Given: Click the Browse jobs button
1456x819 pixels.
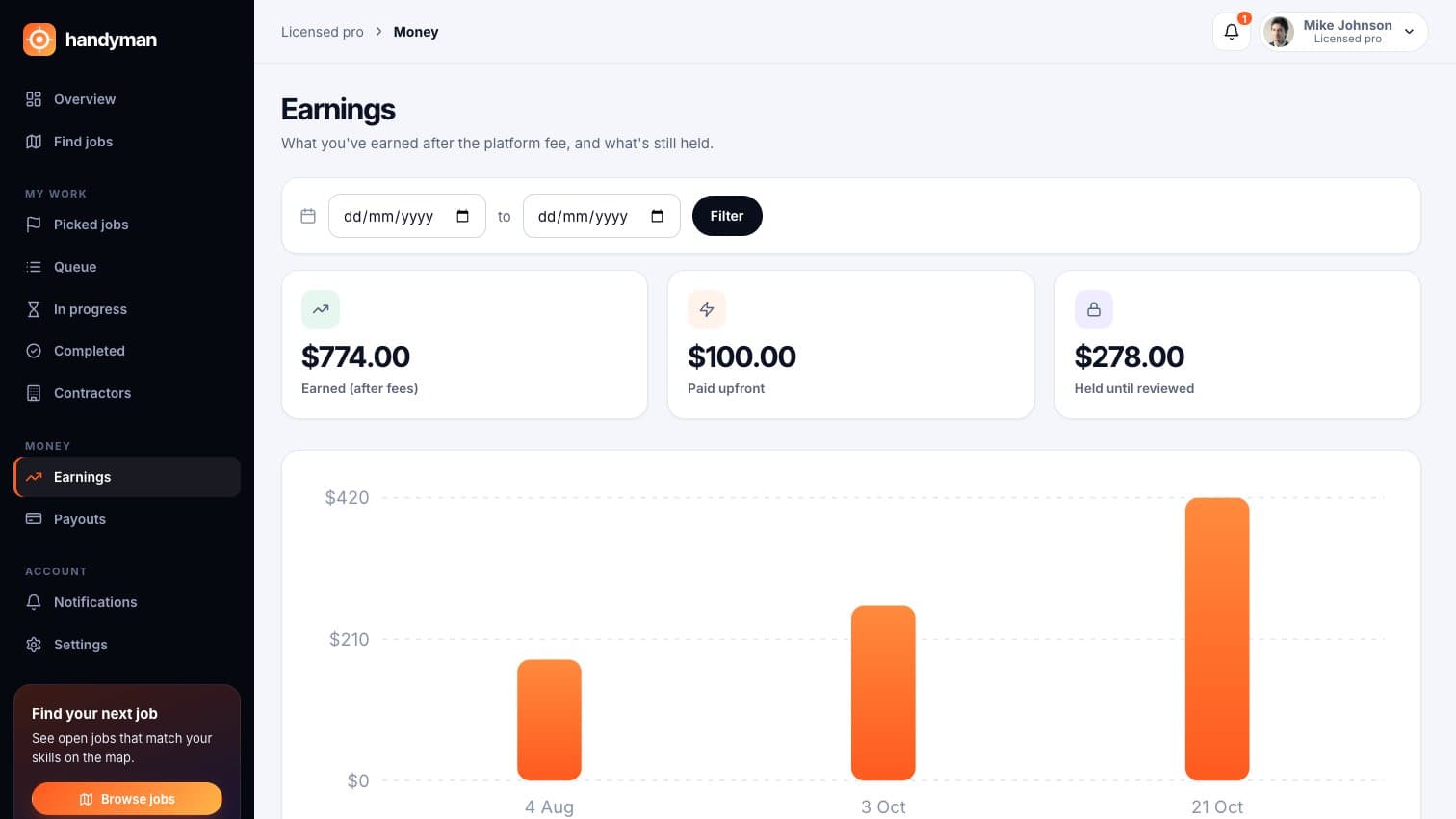Looking at the screenshot, I should [x=127, y=799].
